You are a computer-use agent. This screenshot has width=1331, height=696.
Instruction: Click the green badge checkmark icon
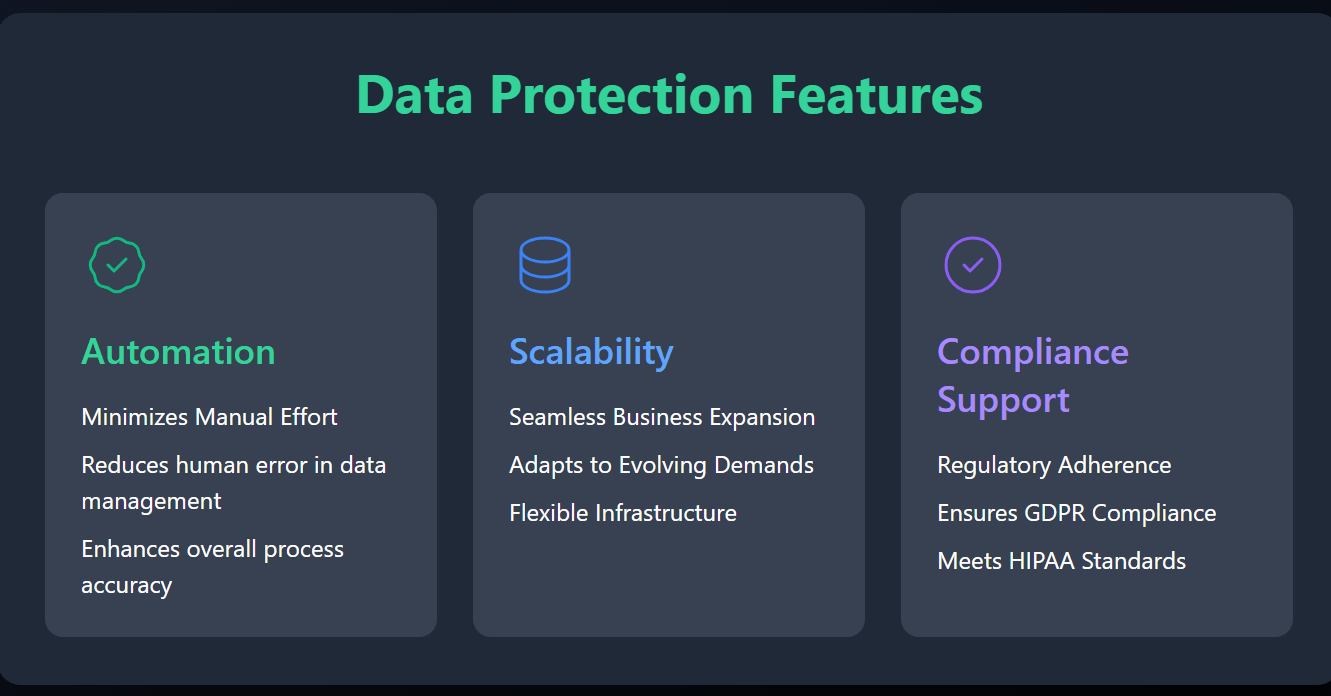pyautogui.click(x=117, y=265)
